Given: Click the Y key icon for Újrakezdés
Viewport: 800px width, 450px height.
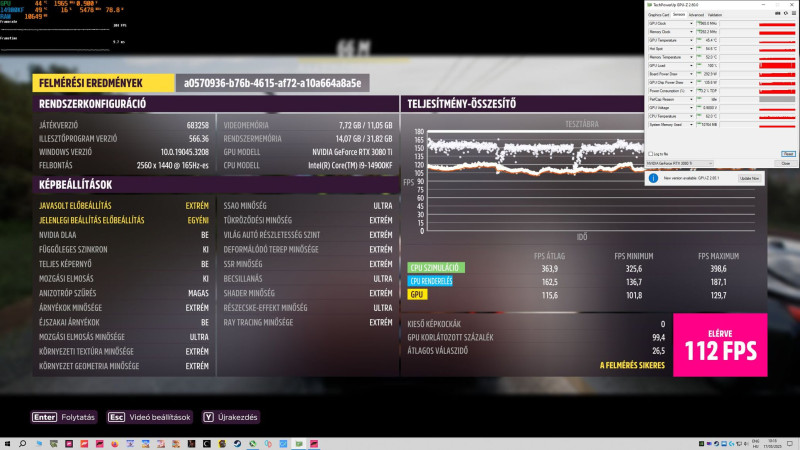Looking at the screenshot, I should 208,417.
